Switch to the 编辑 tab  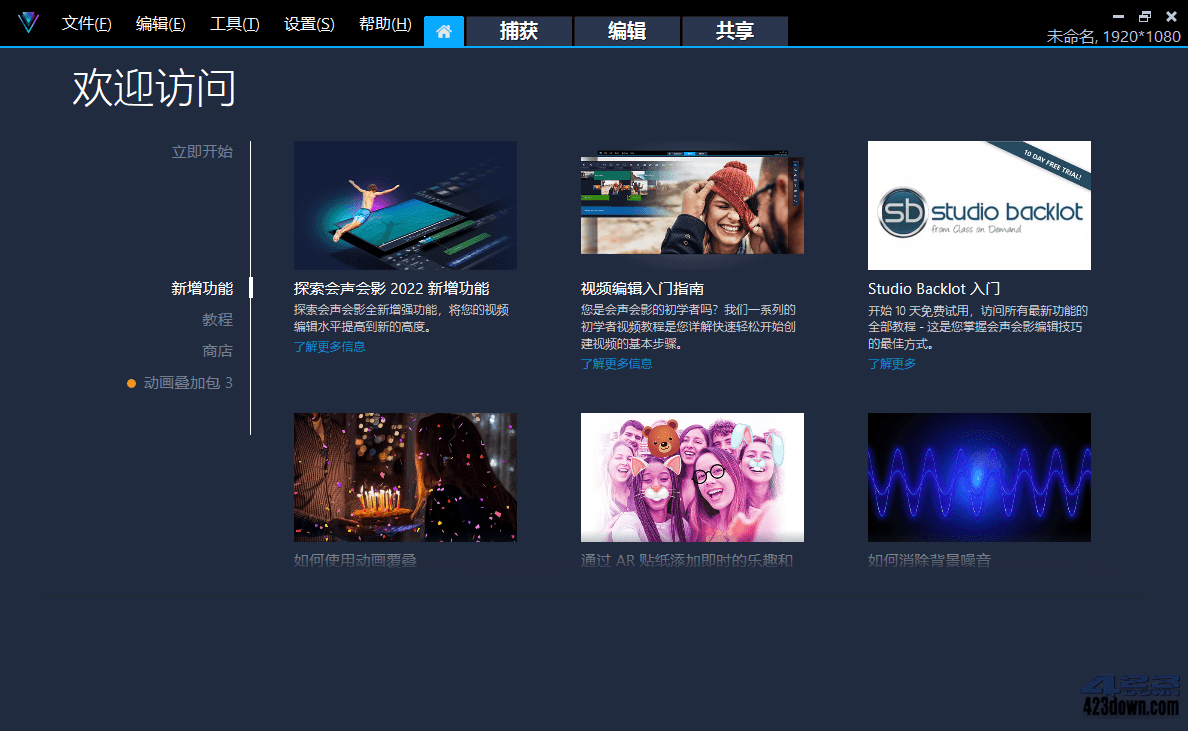coord(626,31)
